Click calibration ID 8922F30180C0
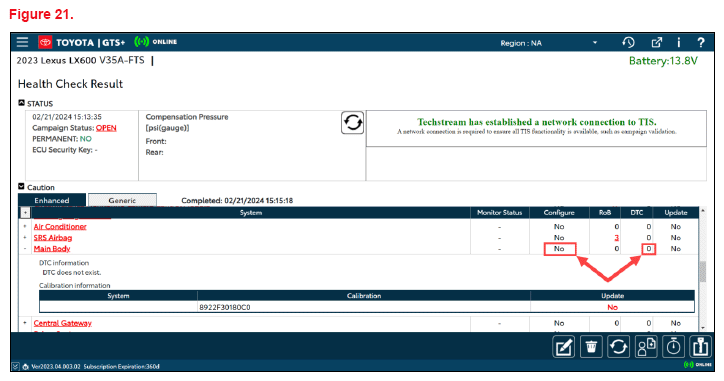This screenshot has height=381, width=724. click(x=225, y=307)
